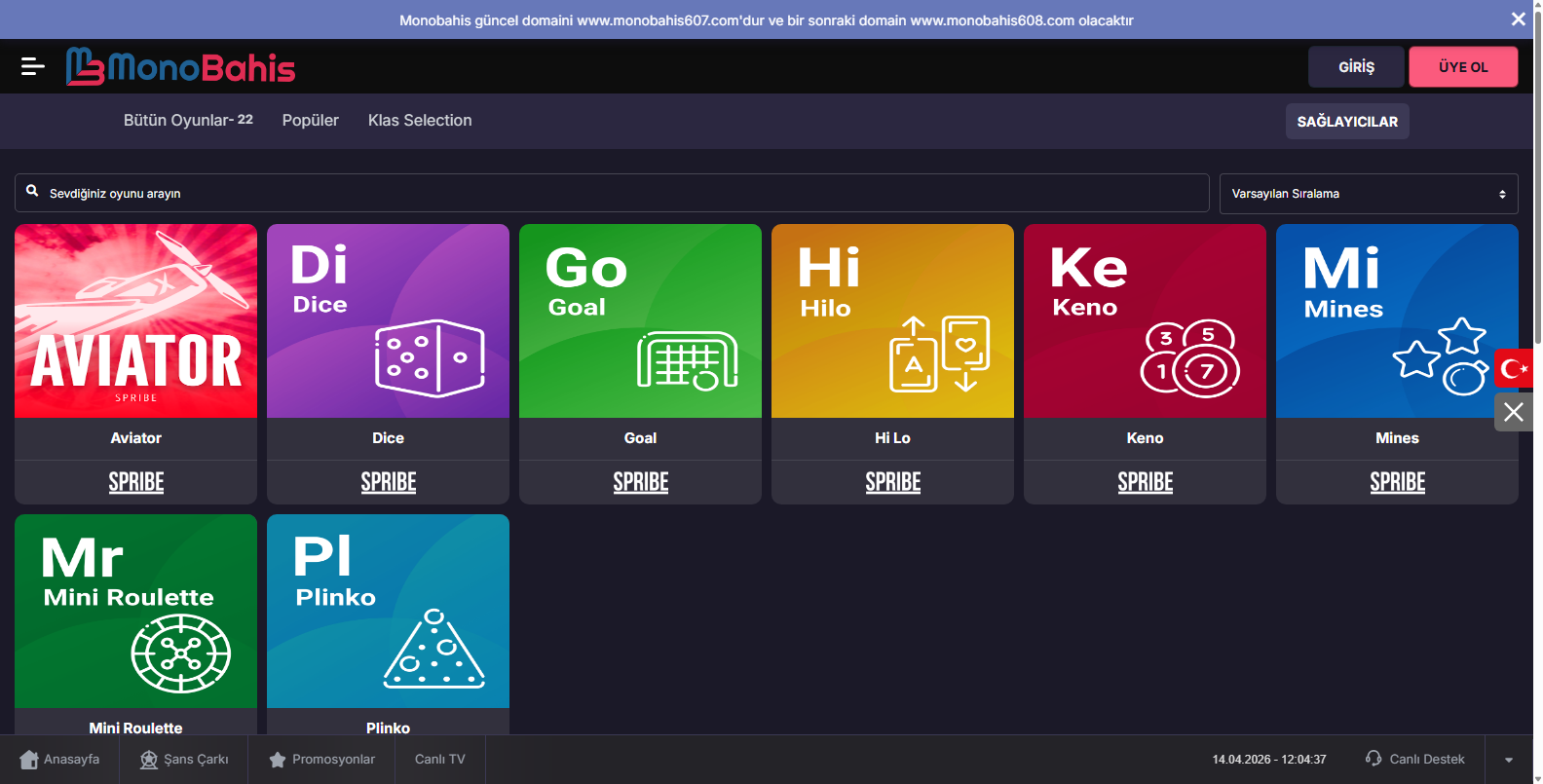Viewport: 1543px width, 784px height.
Task: Click the Spribe logo under Dice
Action: tap(388, 482)
